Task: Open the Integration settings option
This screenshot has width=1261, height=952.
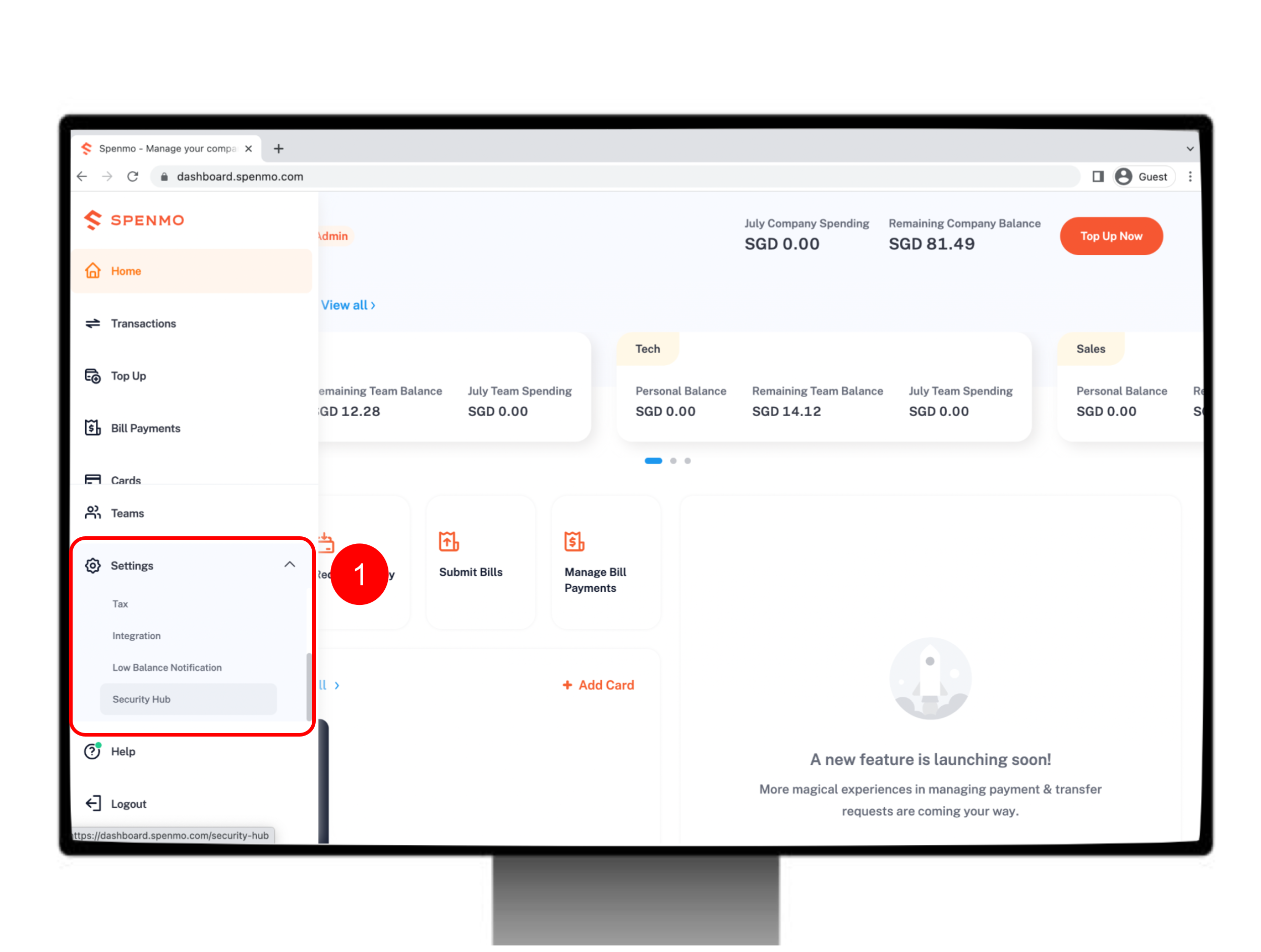Action: pyautogui.click(x=137, y=635)
